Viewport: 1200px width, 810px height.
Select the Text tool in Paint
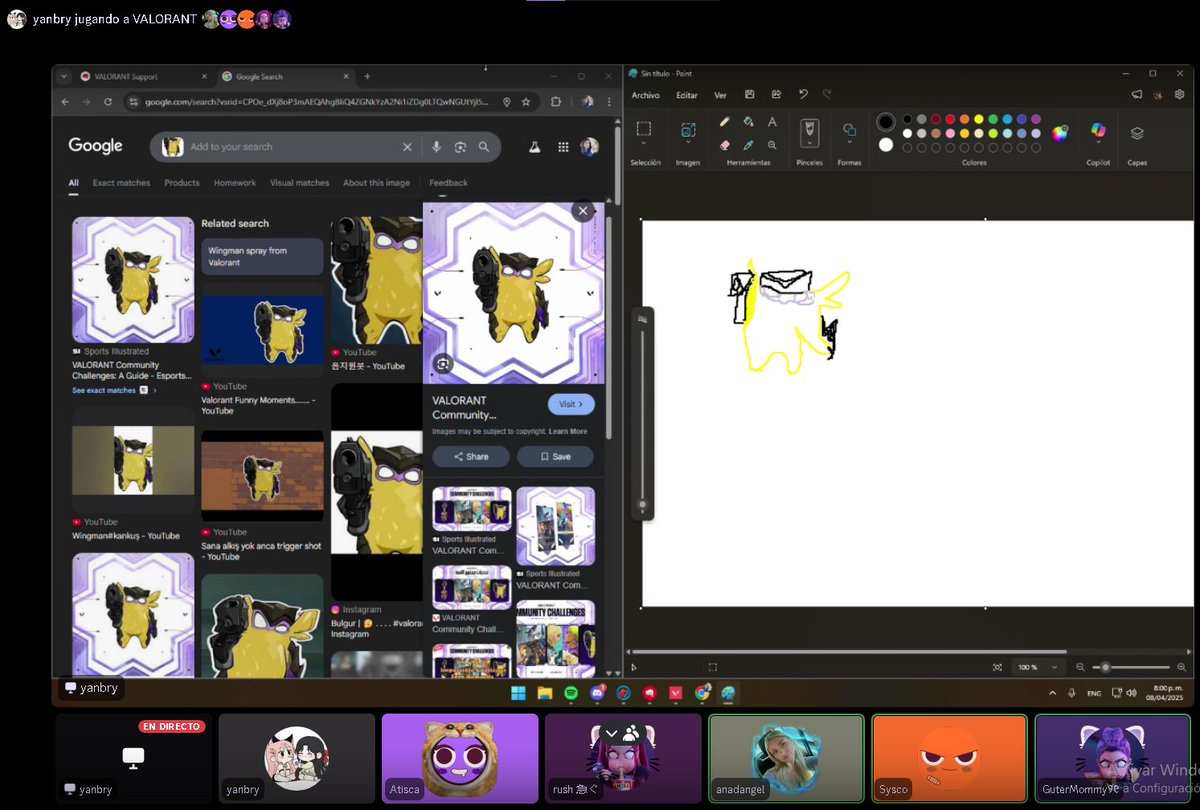coord(772,122)
